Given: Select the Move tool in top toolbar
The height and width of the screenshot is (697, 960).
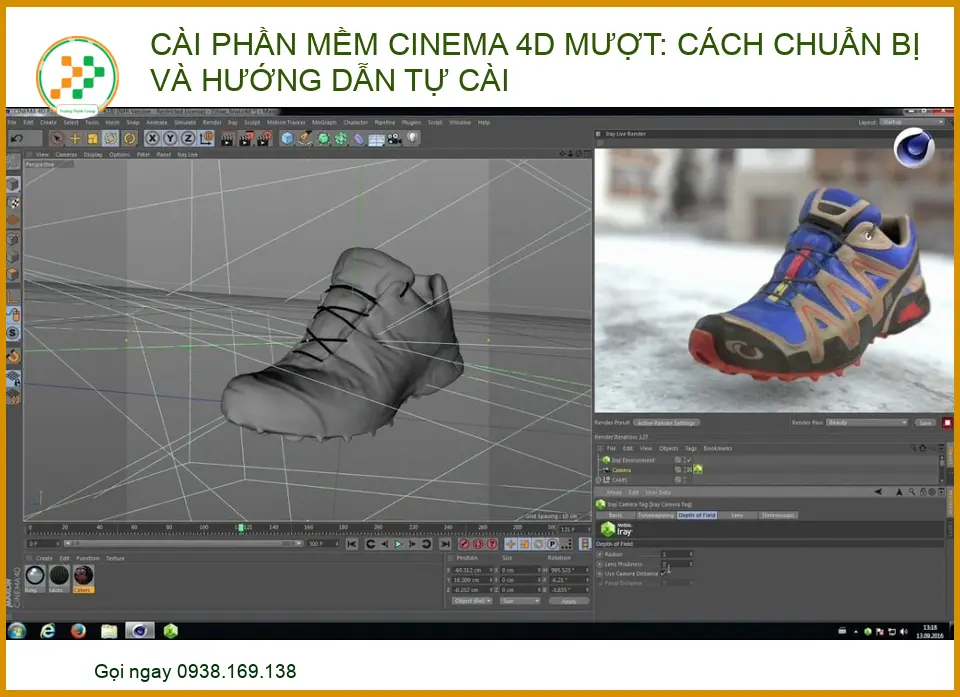Looking at the screenshot, I should point(75,138).
